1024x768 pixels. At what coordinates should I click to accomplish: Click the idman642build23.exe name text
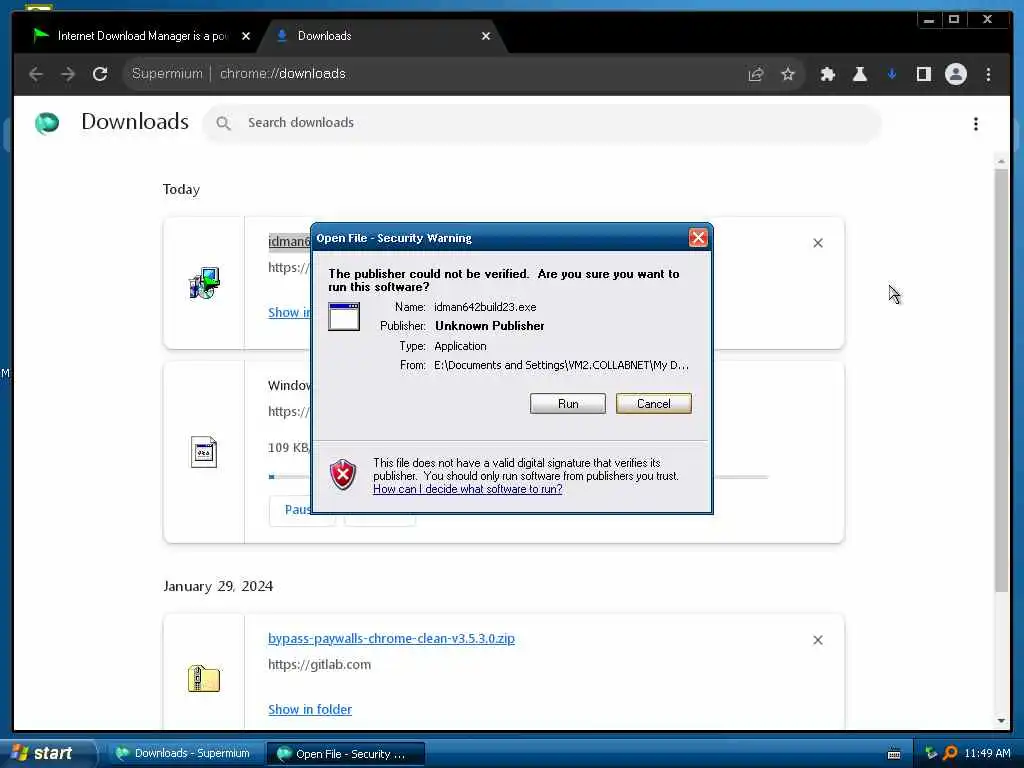tap(485, 307)
